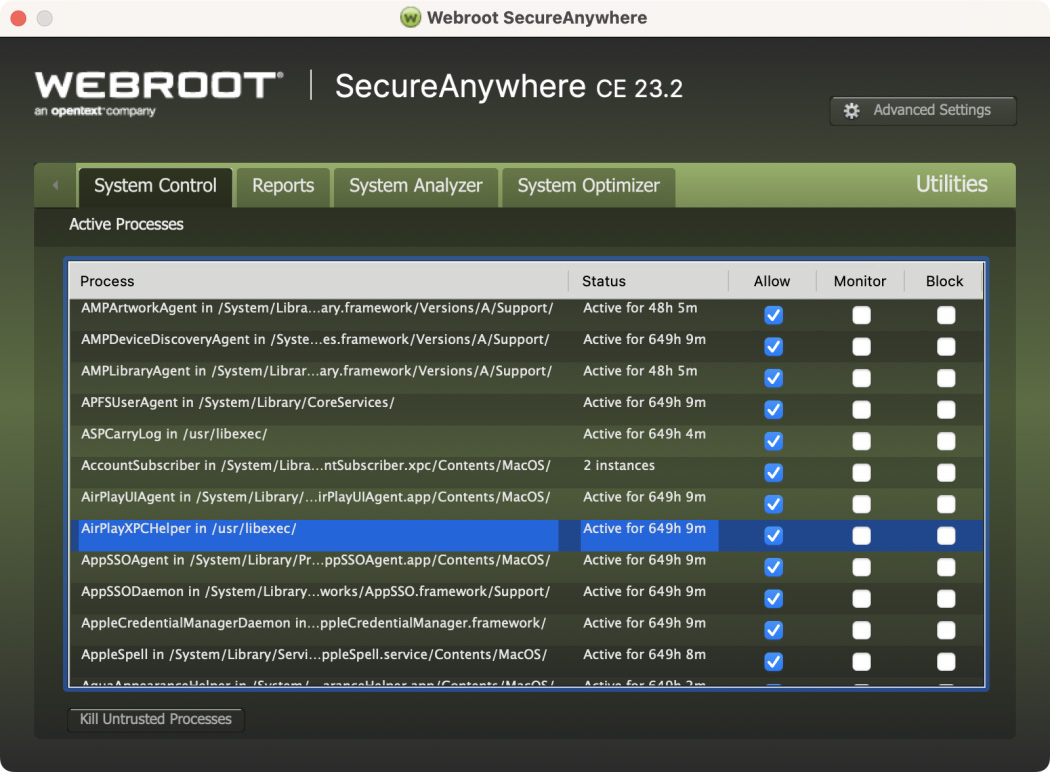Image resolution: width=1050 pixels, height=772 pixels.
Task: Toggle Allow for AMPLibraryAgent
Action: 773,378
